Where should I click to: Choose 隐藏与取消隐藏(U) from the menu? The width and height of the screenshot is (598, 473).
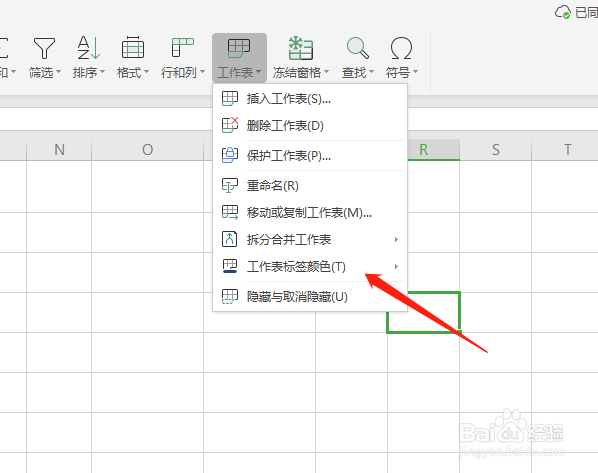coord(310,296)
